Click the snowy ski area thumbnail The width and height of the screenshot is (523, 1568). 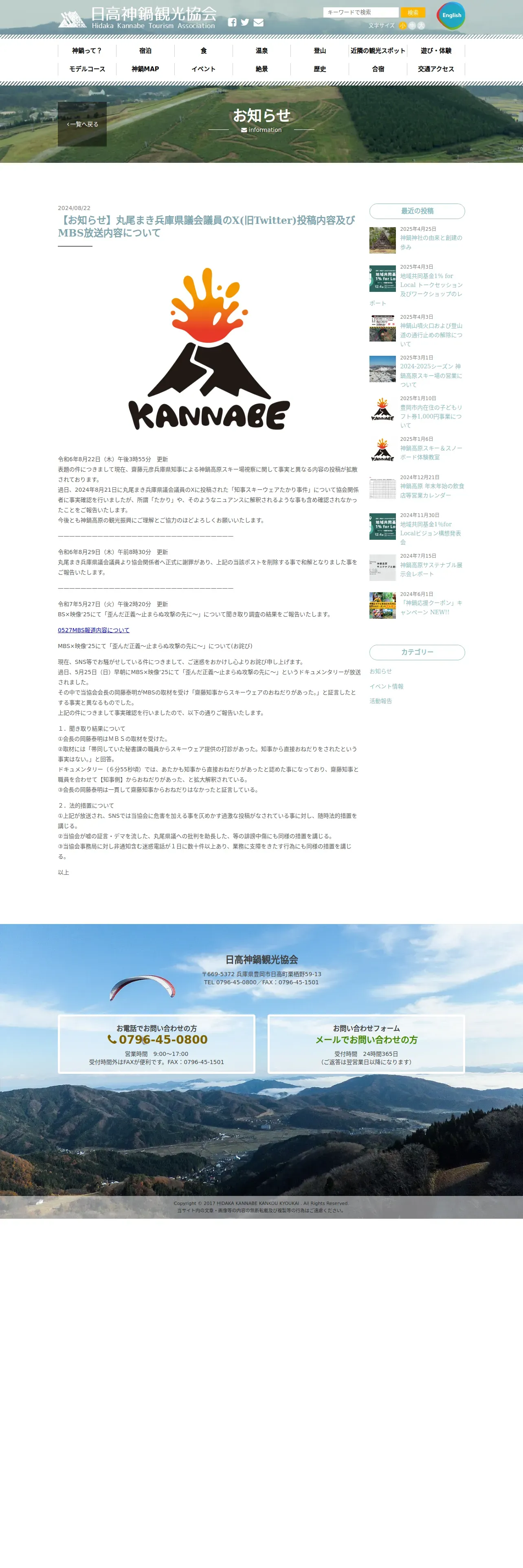(382, 369)
